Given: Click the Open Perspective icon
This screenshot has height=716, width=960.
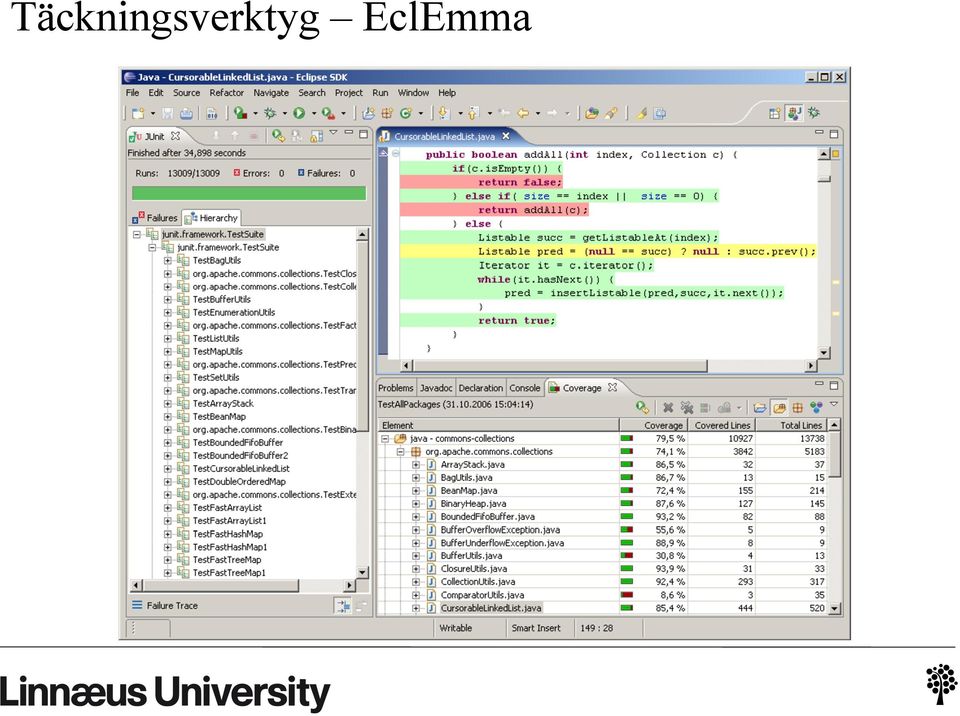Looking at the screenshot, I should click(x=774, y=113).
